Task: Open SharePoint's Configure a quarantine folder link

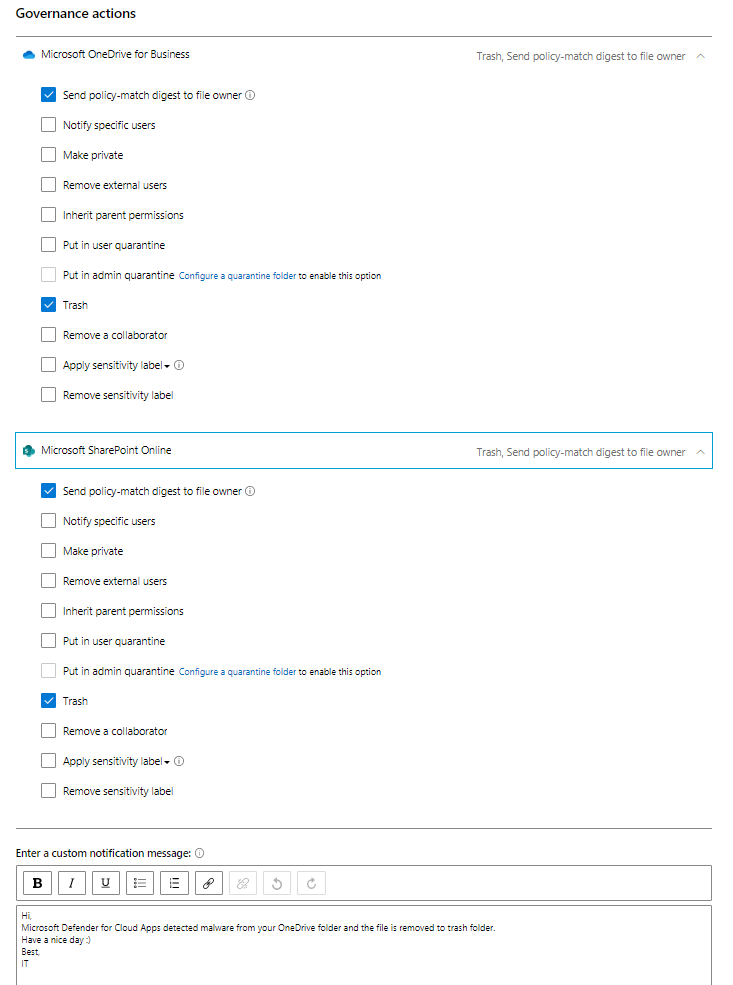Action: [237, 672]
